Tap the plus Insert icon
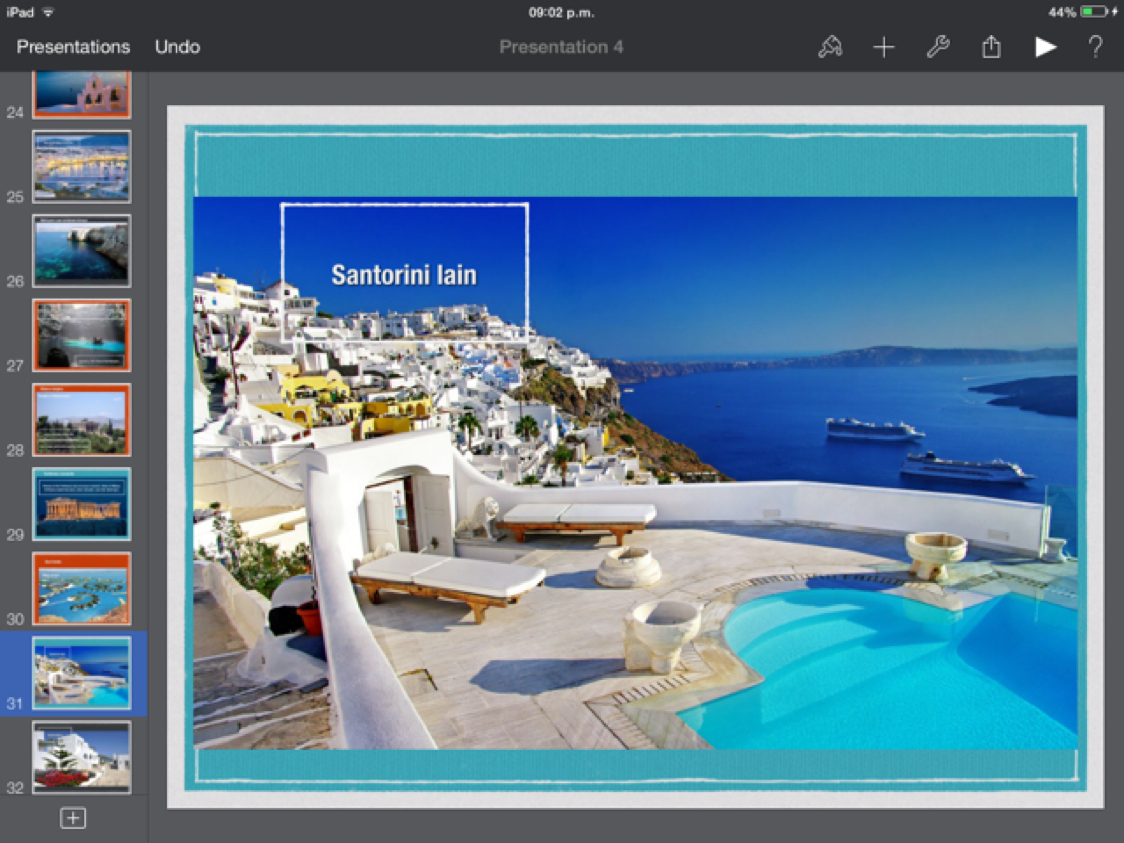 (884, 47)
